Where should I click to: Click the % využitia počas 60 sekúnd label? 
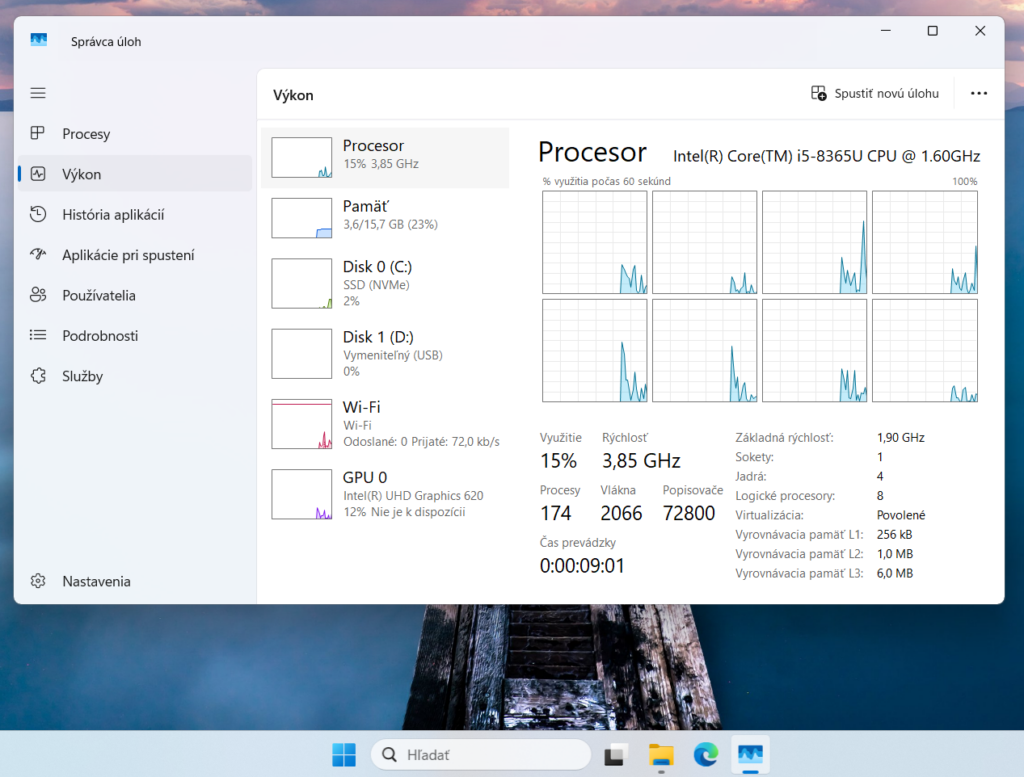coord(607,181)
